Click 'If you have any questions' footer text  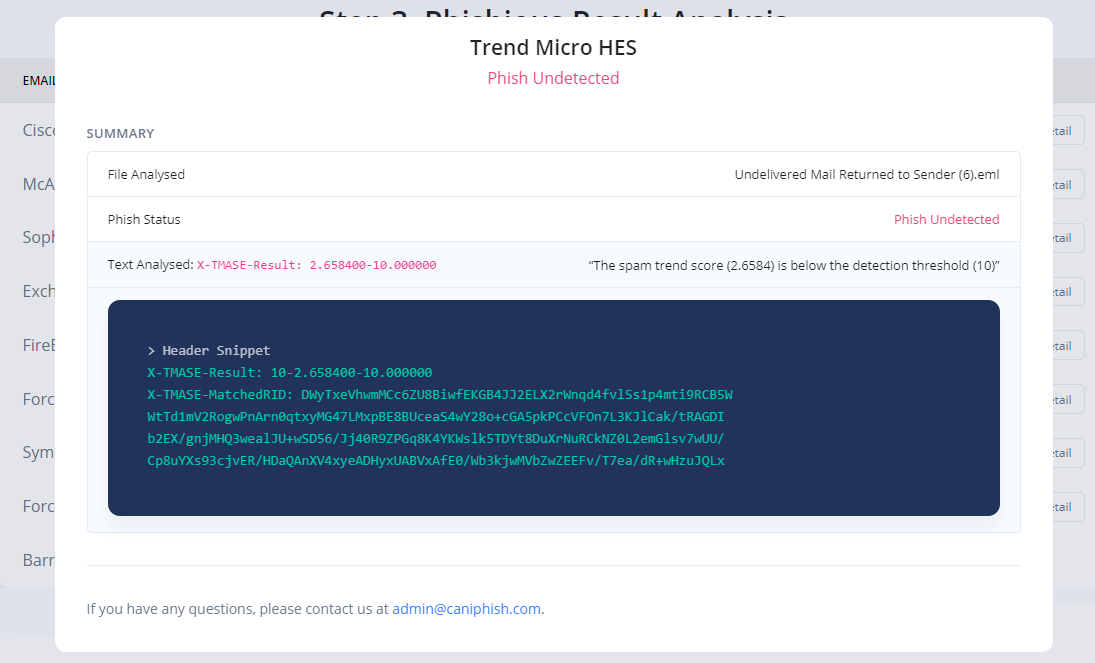pyautogui.click(x=237, y=609)
